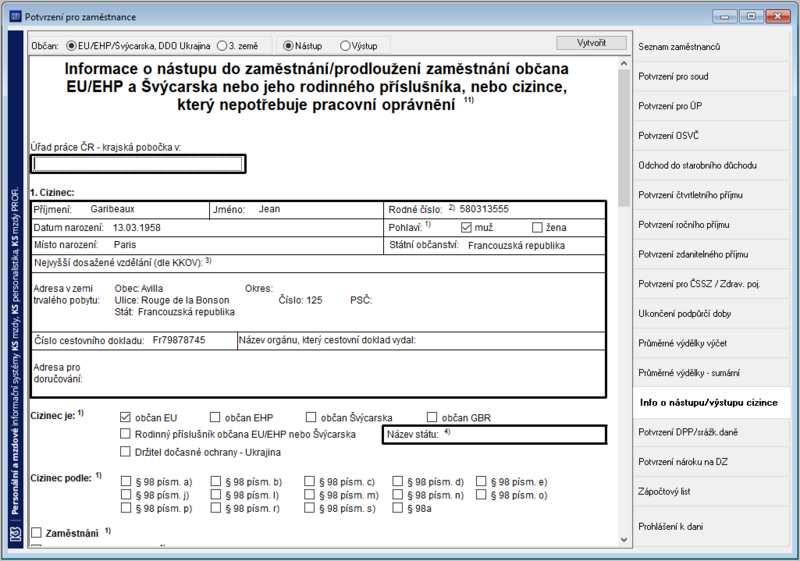Click the vertical scrollbar thumb
This screenshot has height=561, width=800.
(x=624, y=138)
